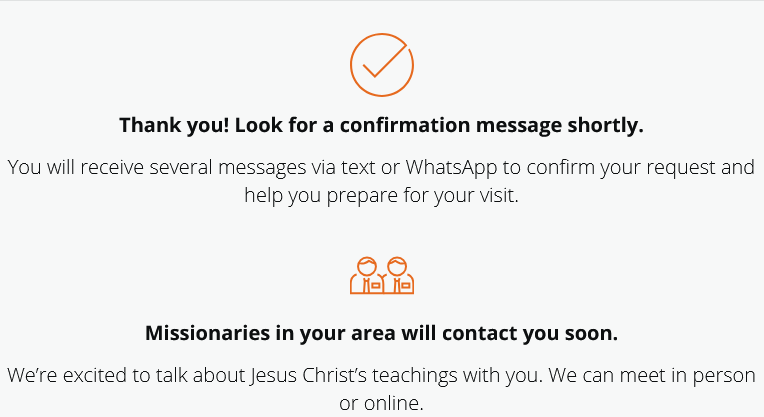The width and height of the screenshot is (764, 417).
Task: Click the right missionary figure
Action: (x=398, y=275)
